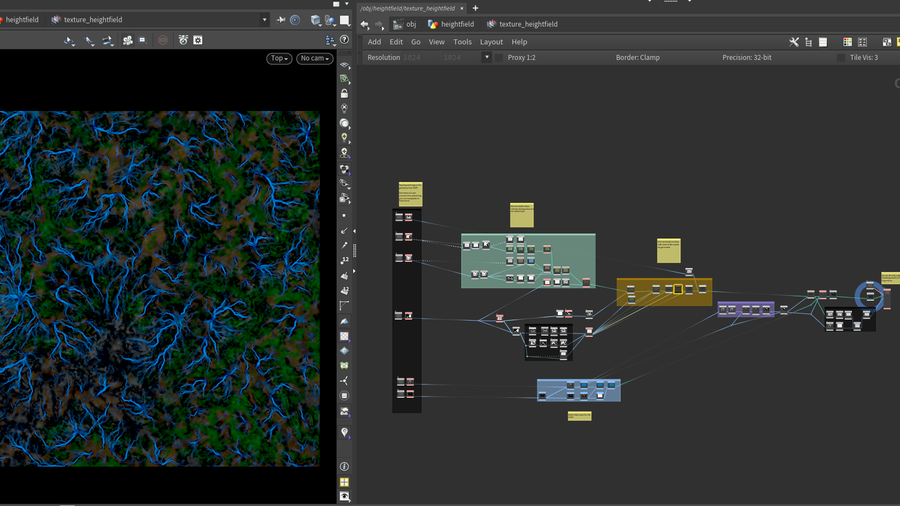Toggle the Proxy 1:2 checkbox

(x=499, y=58)
